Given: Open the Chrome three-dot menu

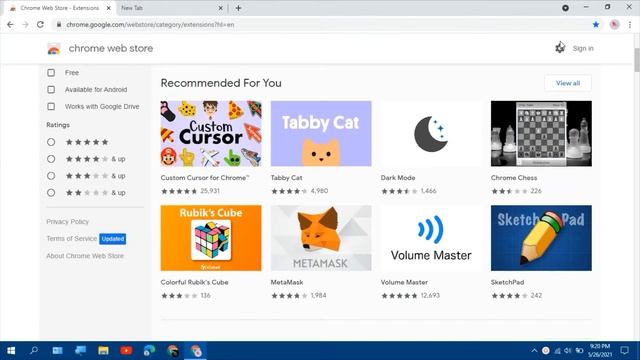Looking at the screenshot, I should pos(630,24).
